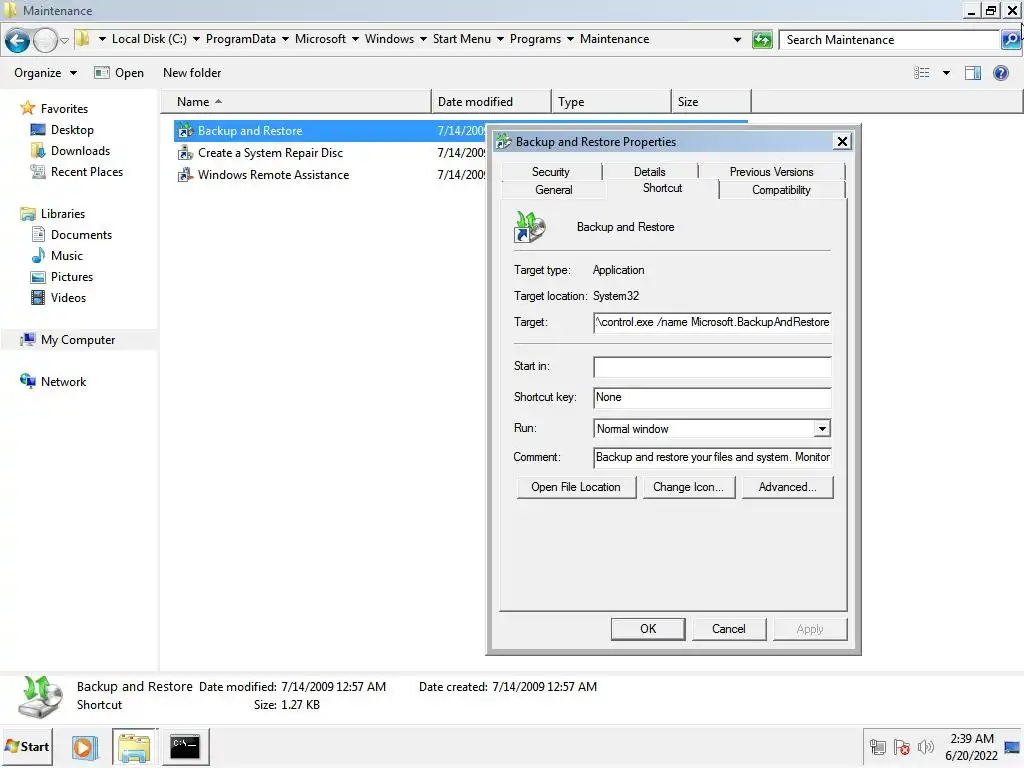Click the Shortcut key field

point(712,397)
